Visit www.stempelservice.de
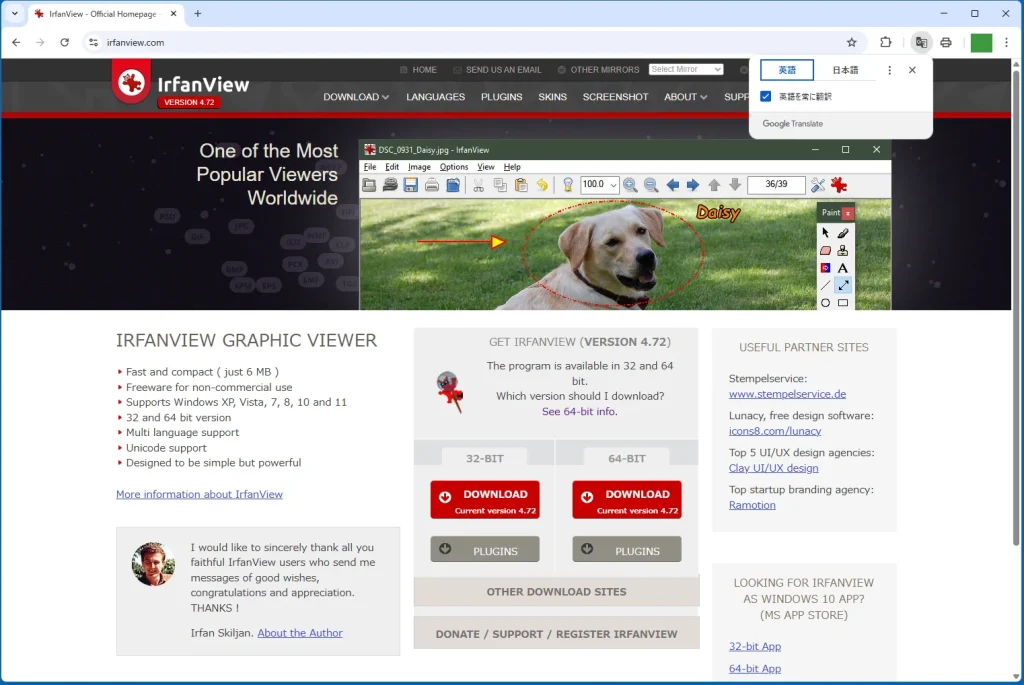This screenshot has width=1024, height=685. point(787,394)
